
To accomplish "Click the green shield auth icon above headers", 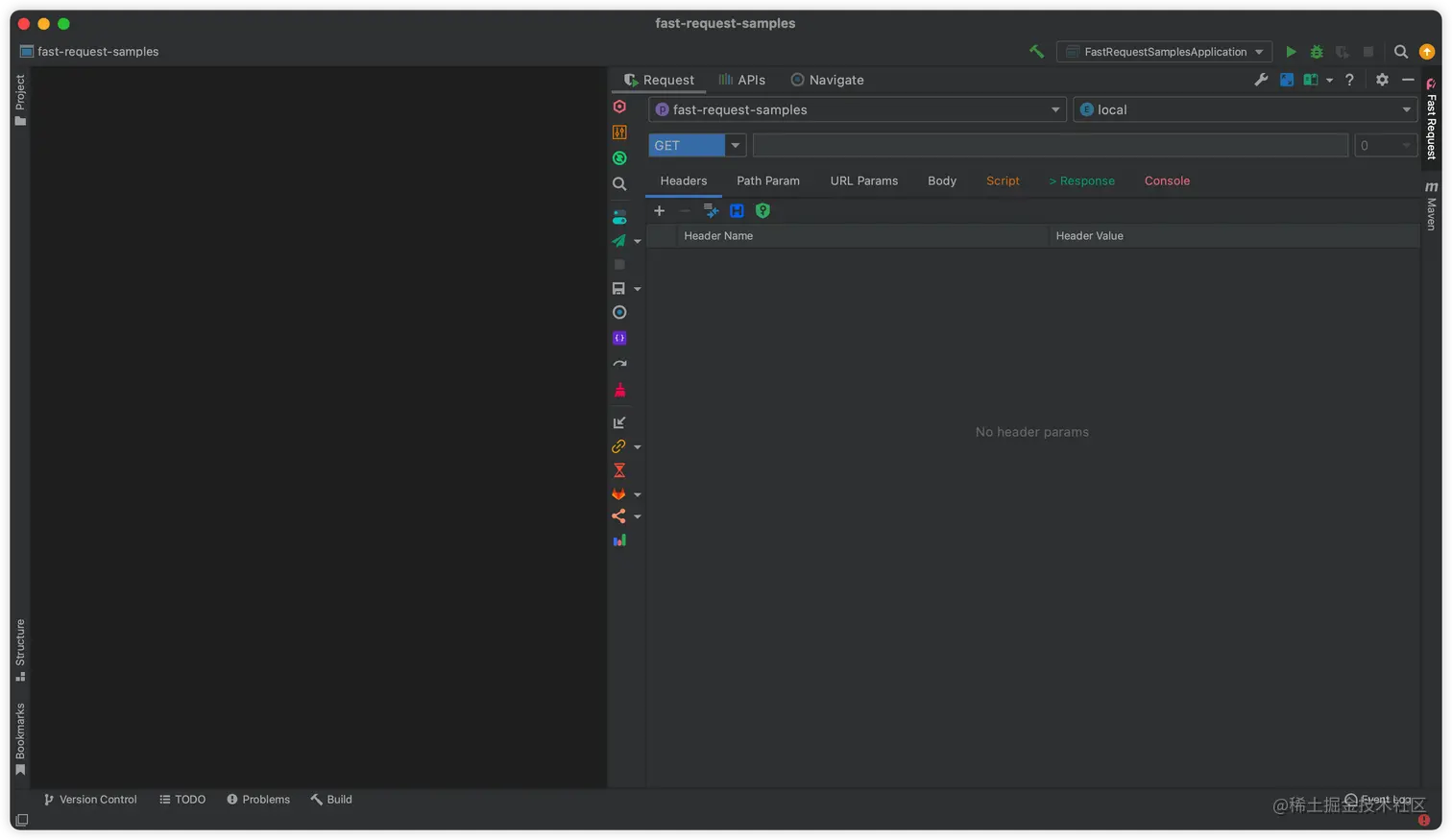I will [x=762, y=210].
